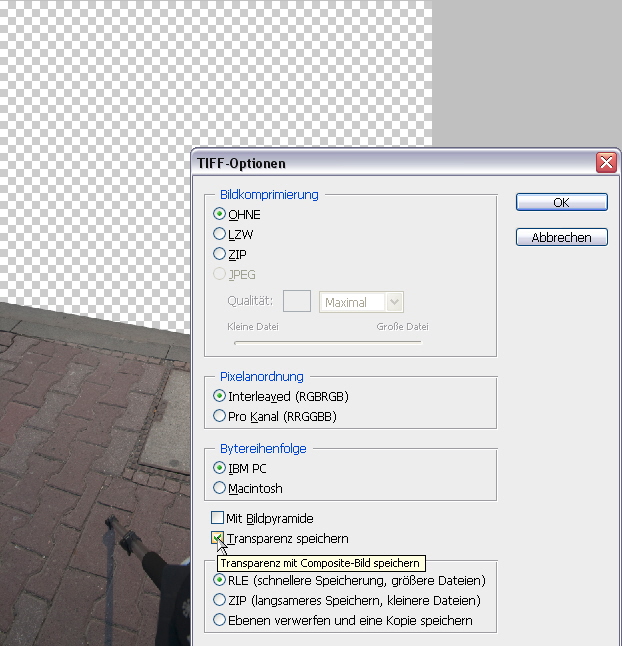
Task: Enable Mit Bildpyramide checkbox
Action: (x=218, y=518)
